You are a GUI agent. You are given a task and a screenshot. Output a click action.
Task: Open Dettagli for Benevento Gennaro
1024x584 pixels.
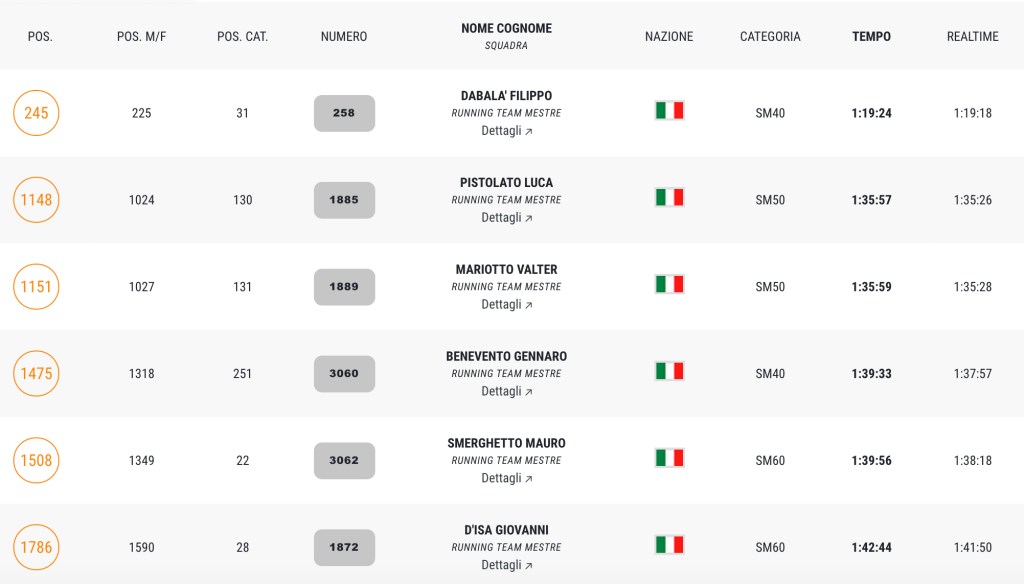506,392
